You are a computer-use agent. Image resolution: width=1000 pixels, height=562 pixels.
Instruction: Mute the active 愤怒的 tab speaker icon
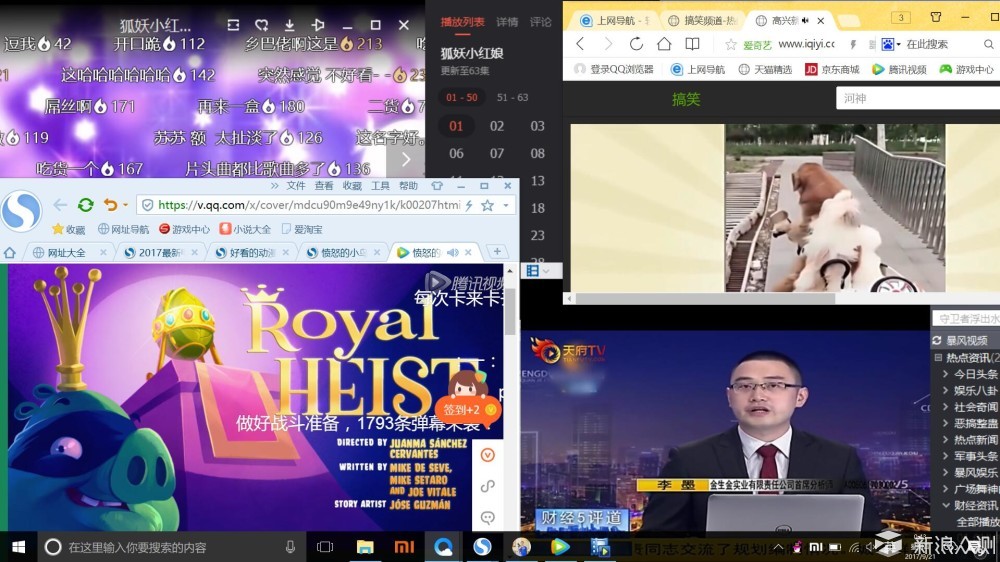tap(453, 253)
